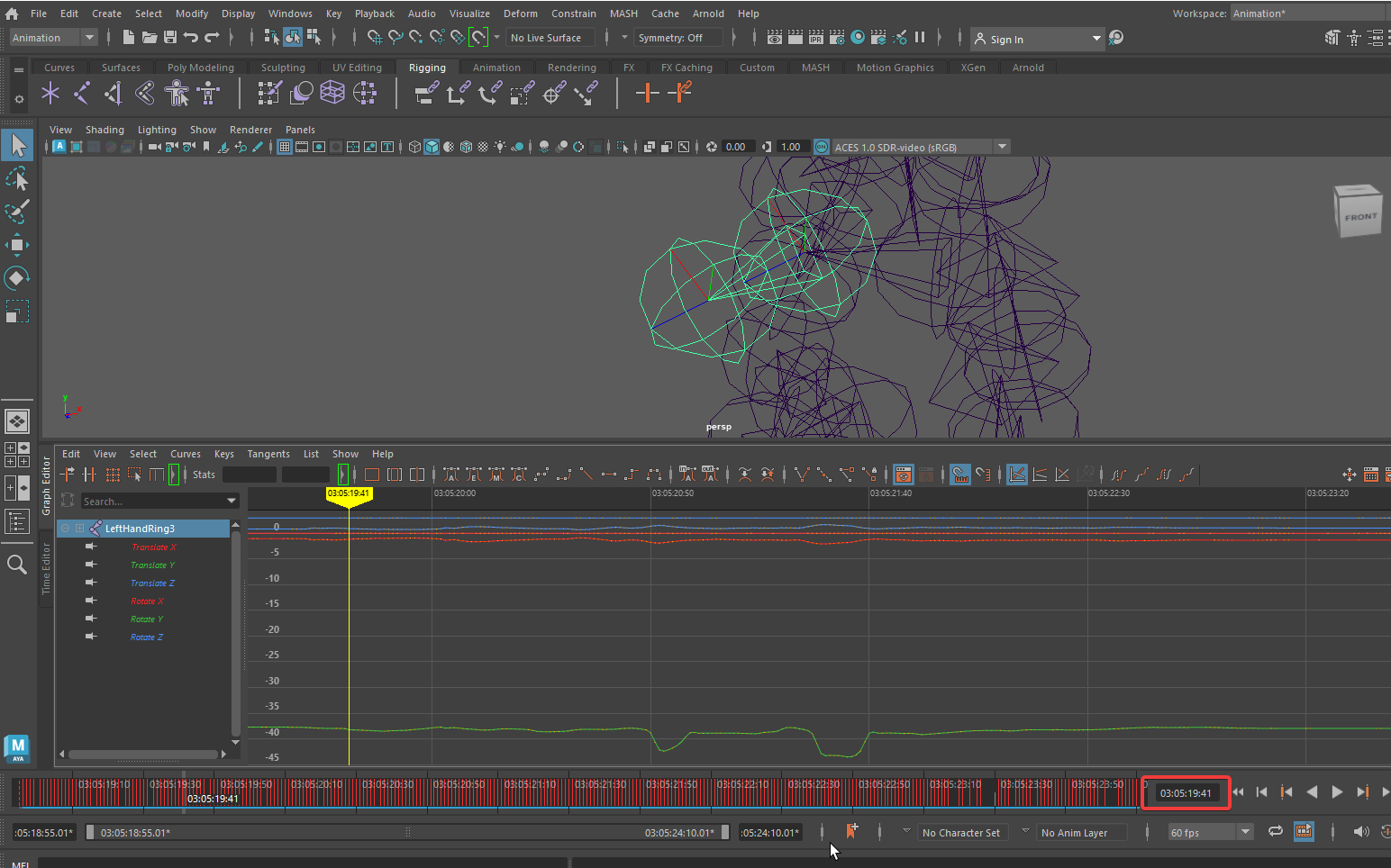
Task: Toggle playback looping icon
Action: click(x=1275, y=831)
